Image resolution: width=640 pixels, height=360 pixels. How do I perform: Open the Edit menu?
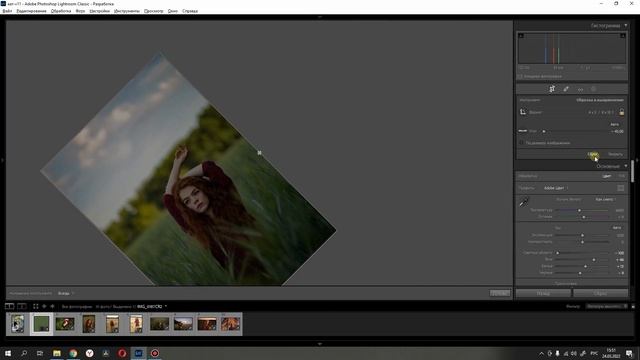coord(31,11)
